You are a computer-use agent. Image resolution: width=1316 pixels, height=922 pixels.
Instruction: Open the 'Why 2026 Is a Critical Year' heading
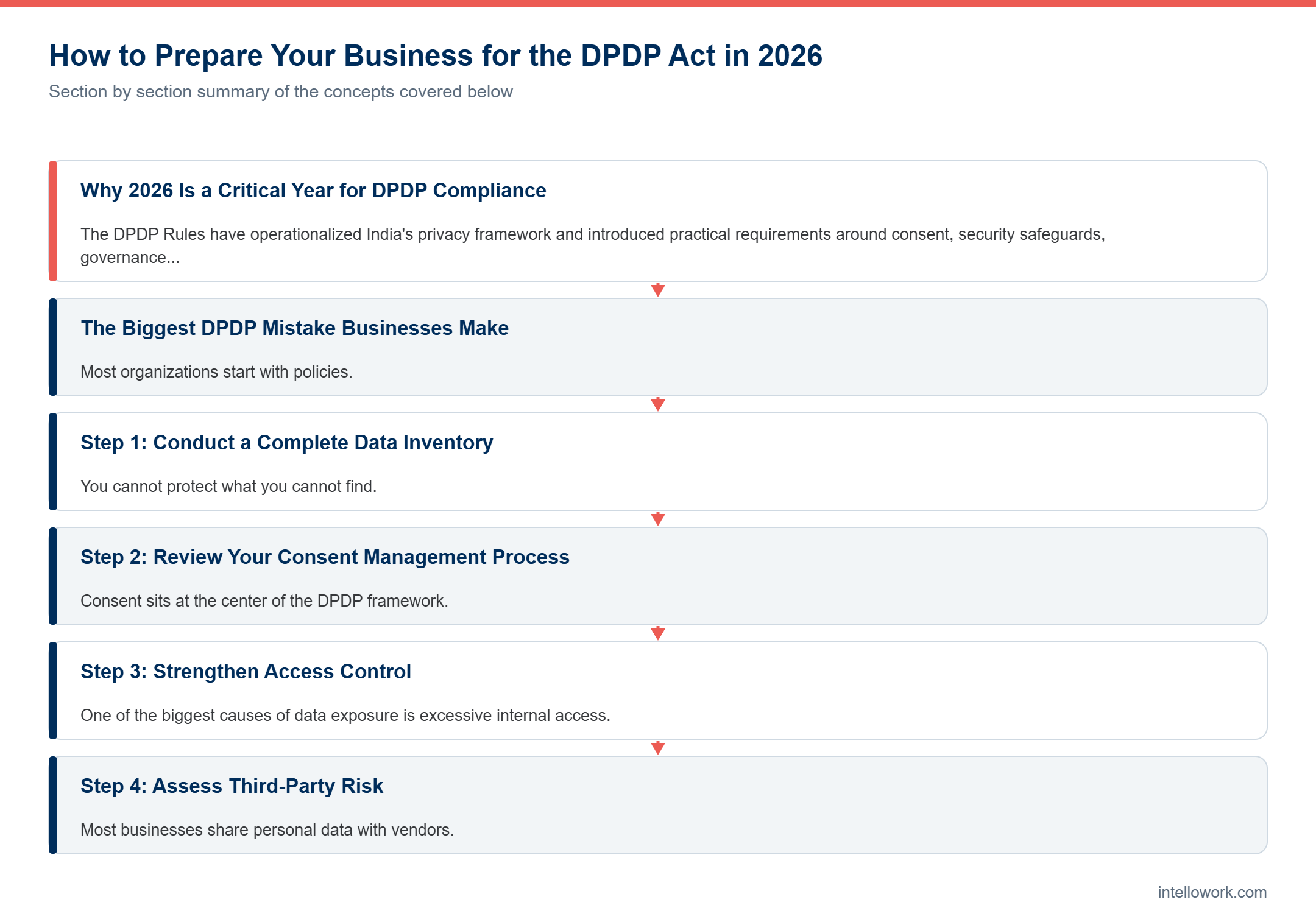tap(313, 191)
